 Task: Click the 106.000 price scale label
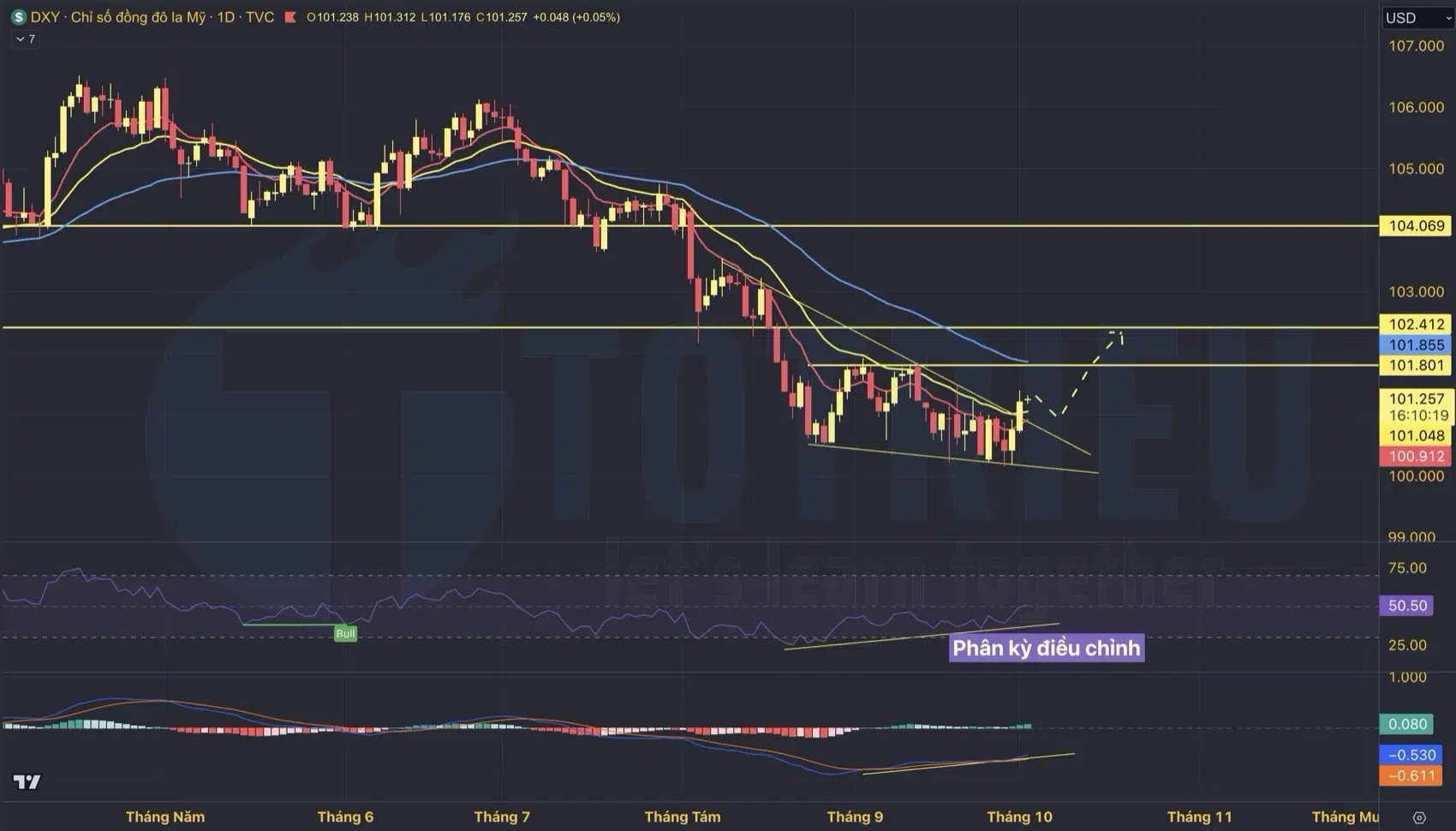click(1417, 107)
